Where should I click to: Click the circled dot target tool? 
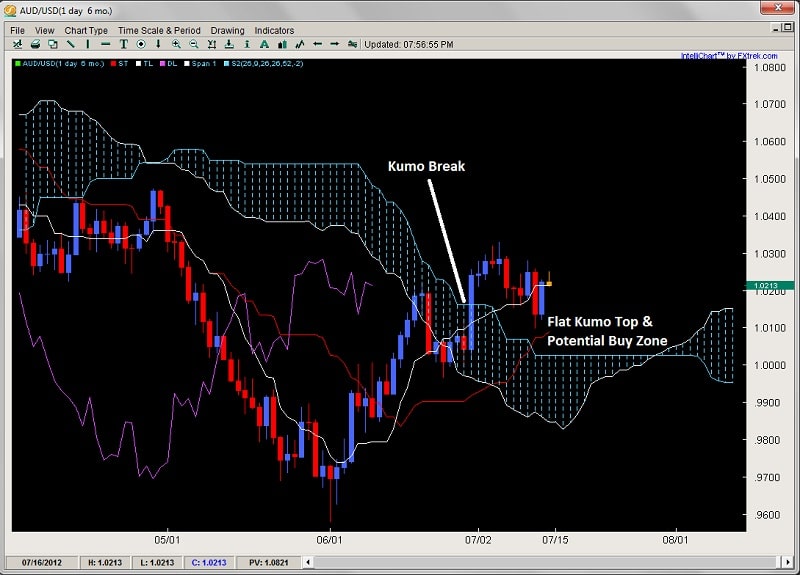(x=141, y=44)
